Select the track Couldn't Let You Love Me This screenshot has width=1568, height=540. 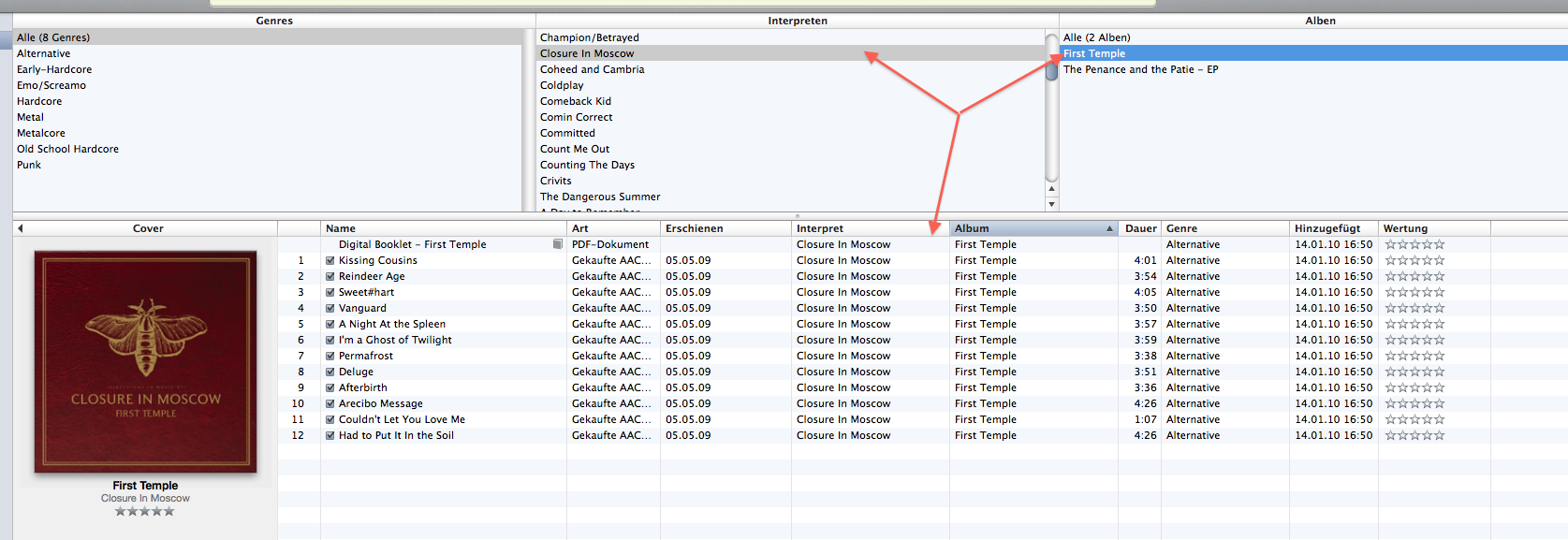(x=922, y=419)
